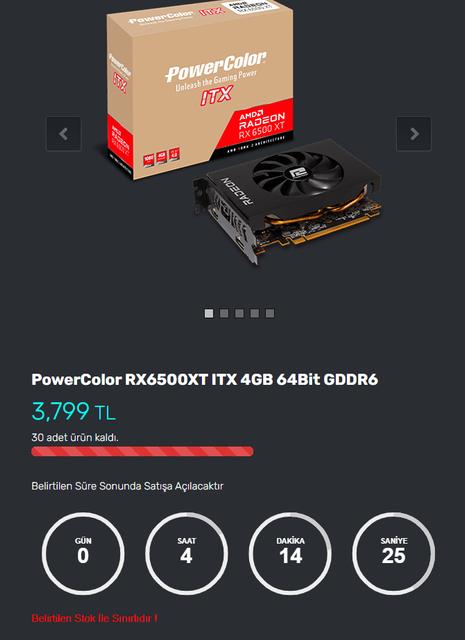Viewport: 465px width, 640px height.
Task: Select the GÜN countdown circle
Action: (83, 553)
